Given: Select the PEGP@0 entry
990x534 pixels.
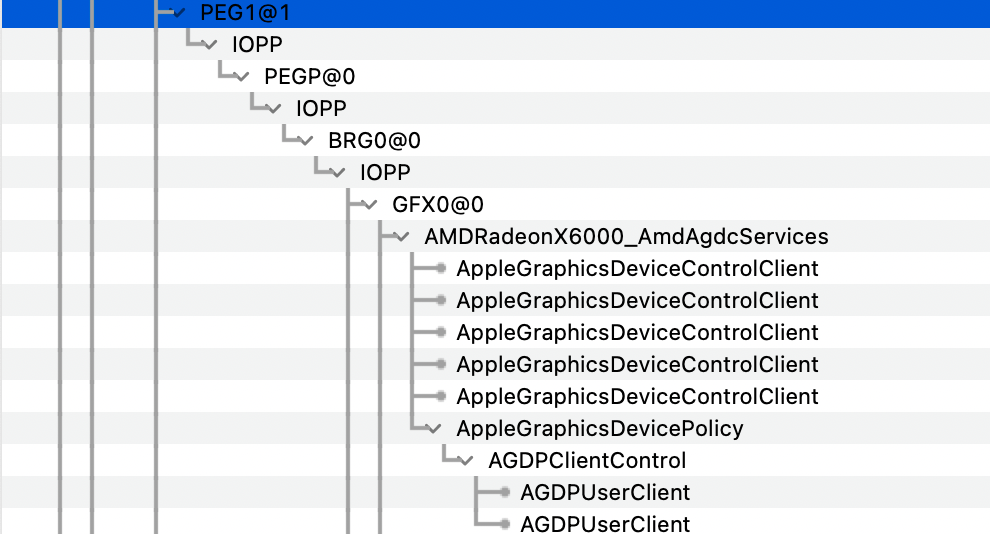Looking at the screenshot, I should tap(309, 77).
